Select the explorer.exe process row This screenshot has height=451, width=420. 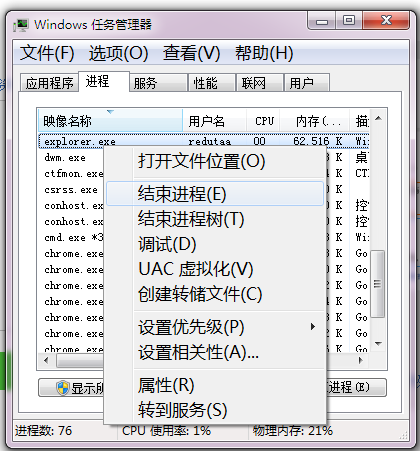[203, 141]
